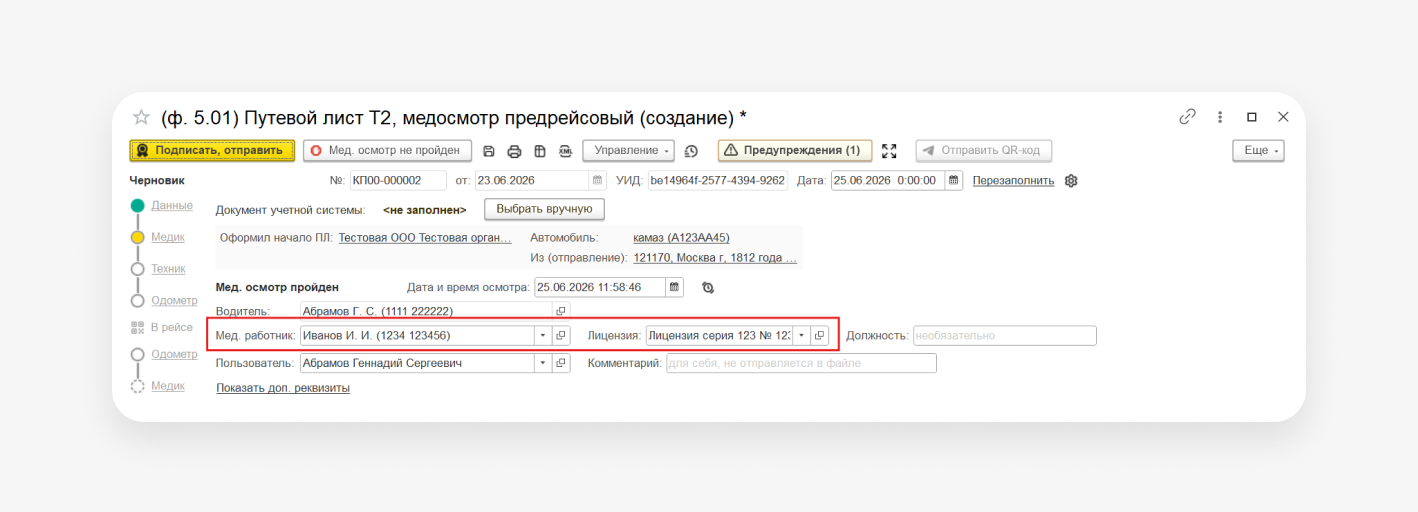
Task: Add the document to favorites with the star
Action: pos(141,117)
